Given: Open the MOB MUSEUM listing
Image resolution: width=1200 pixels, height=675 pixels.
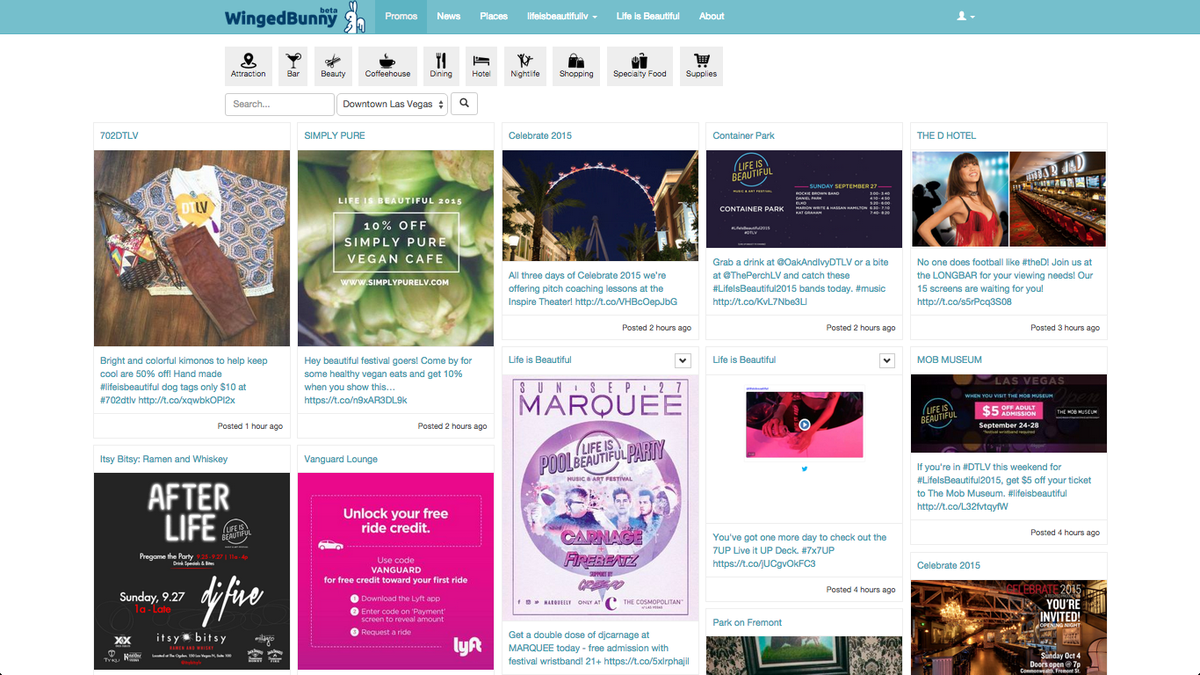Looking at the screenshot, I should tap(950, 359).
